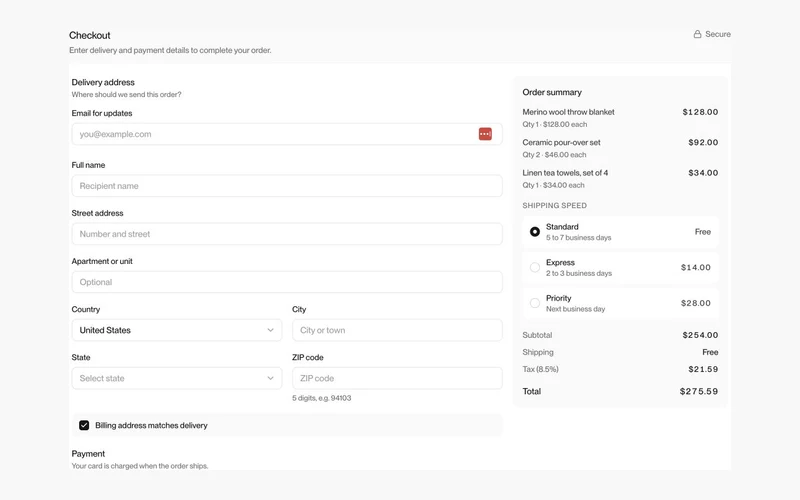Click the Order summary heading
This screenshot has width=800, height=500.
tap(552, 92)
